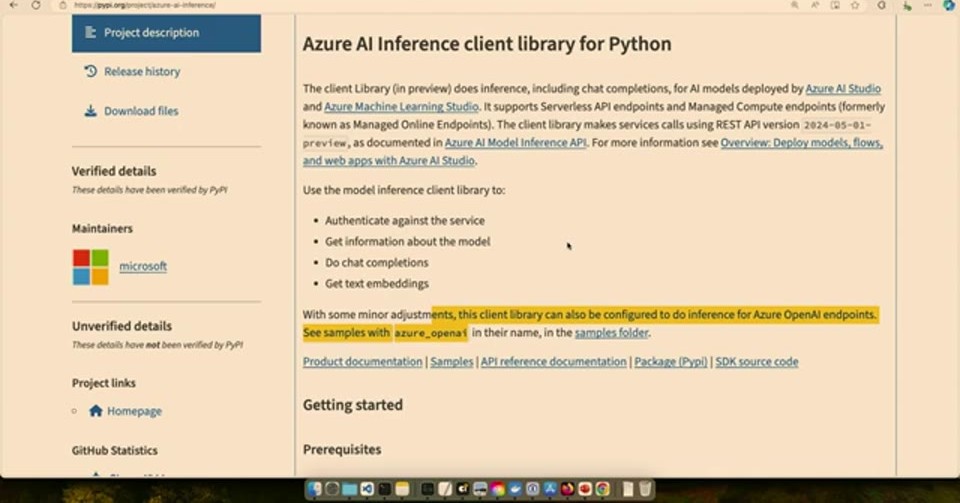
Task: Click the browser back arrow
Action: 13,5
